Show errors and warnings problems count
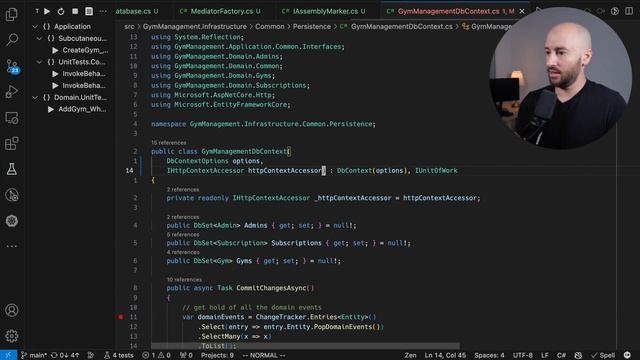Viewport: 640px width, 360px height. 156,355
